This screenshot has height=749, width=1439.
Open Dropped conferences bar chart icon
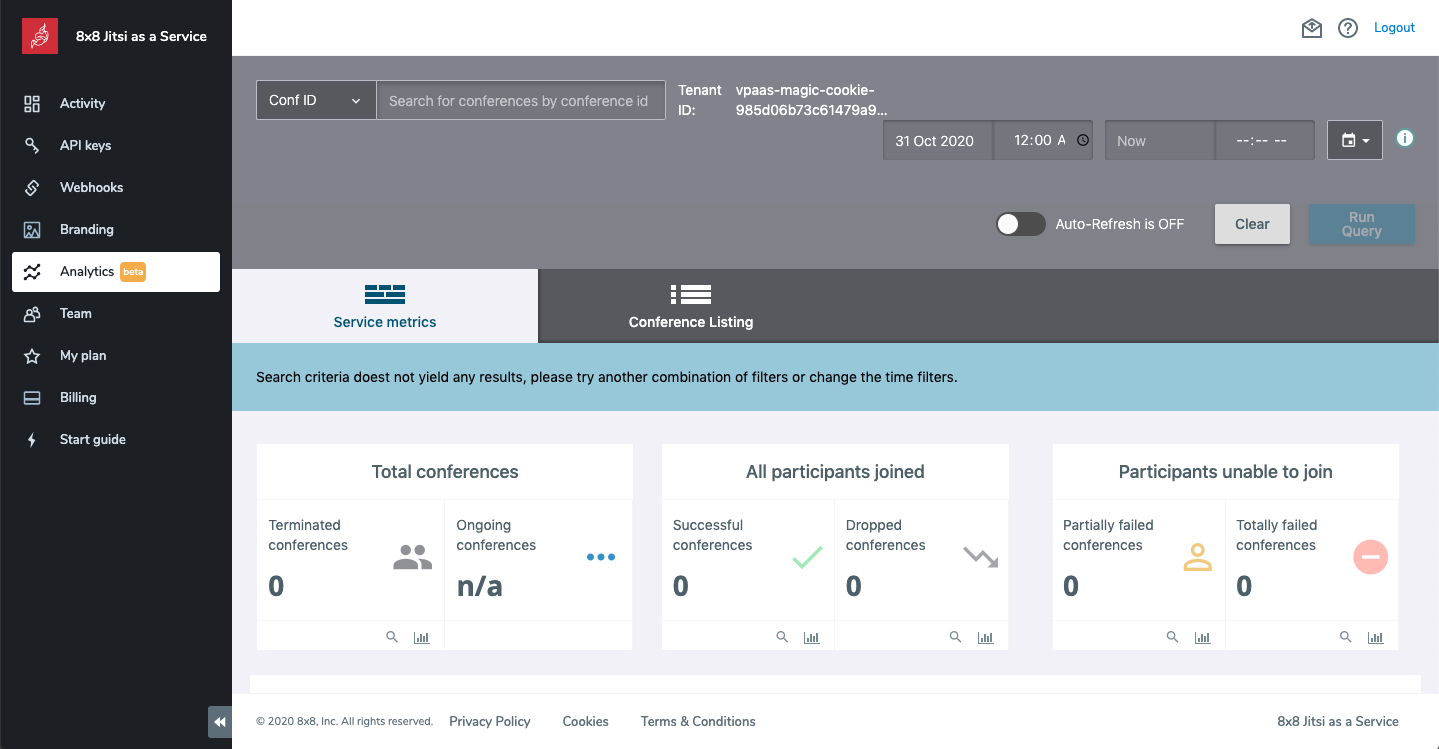pos(986,637)
